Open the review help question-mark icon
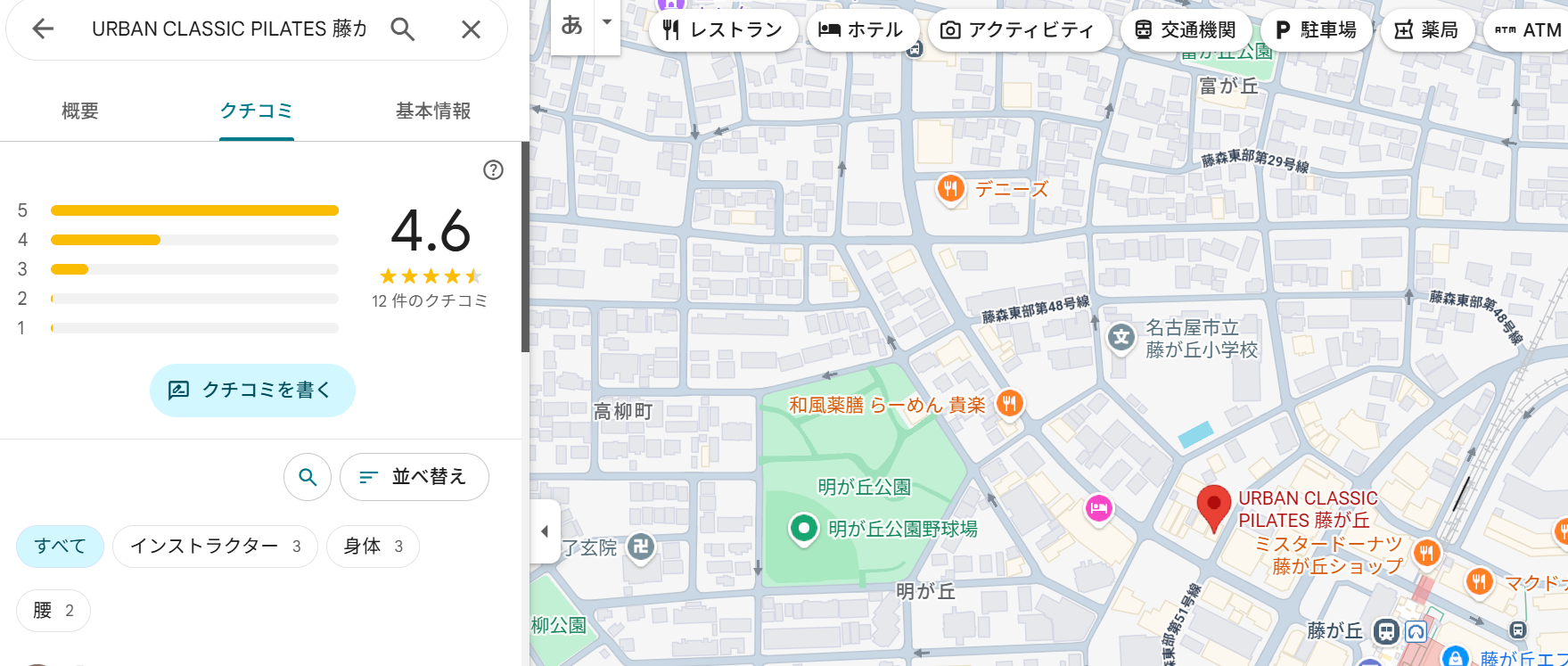This screenshot has width=1568, height=666. tap(493, 170)
